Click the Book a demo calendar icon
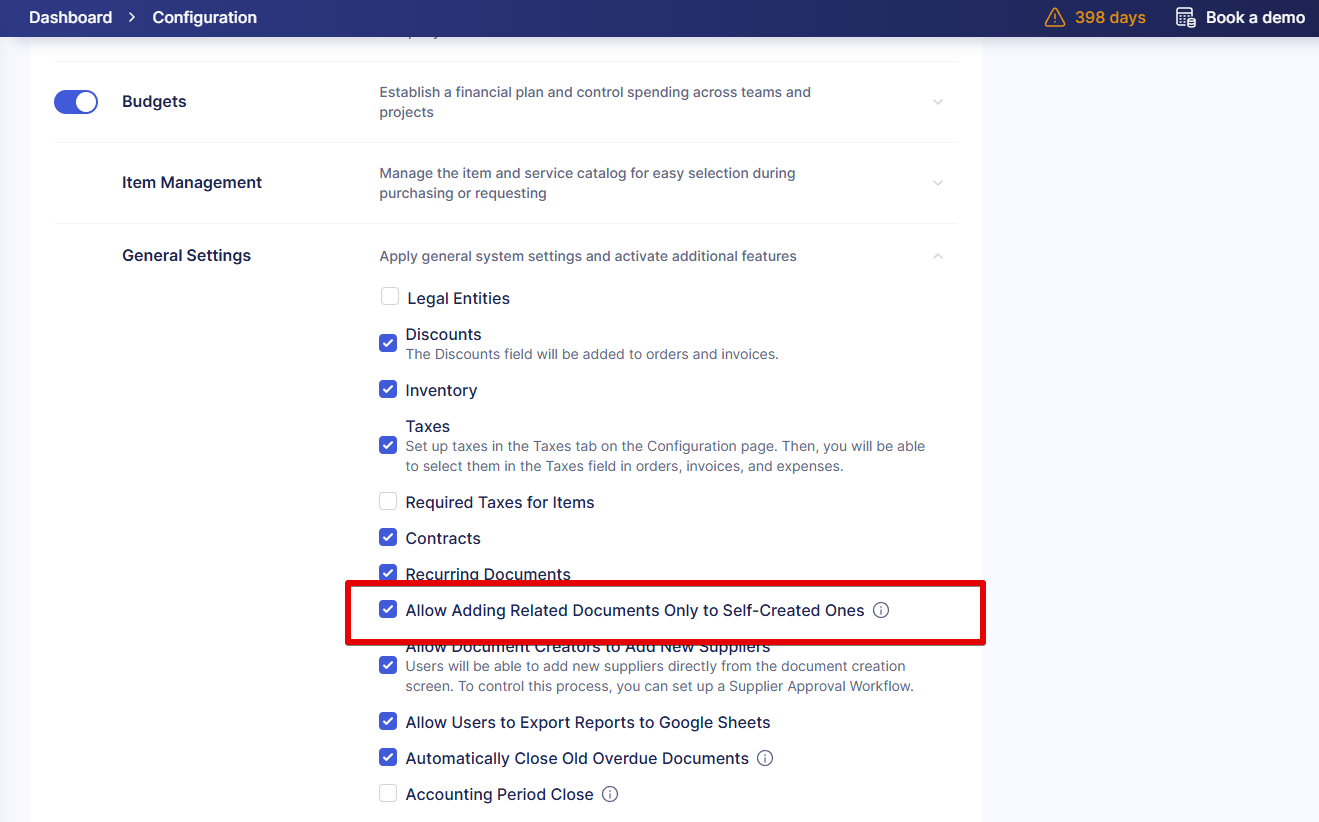Image resolution: width=1319 pixels, height=822 pixels. click(x=1185, y=18)
